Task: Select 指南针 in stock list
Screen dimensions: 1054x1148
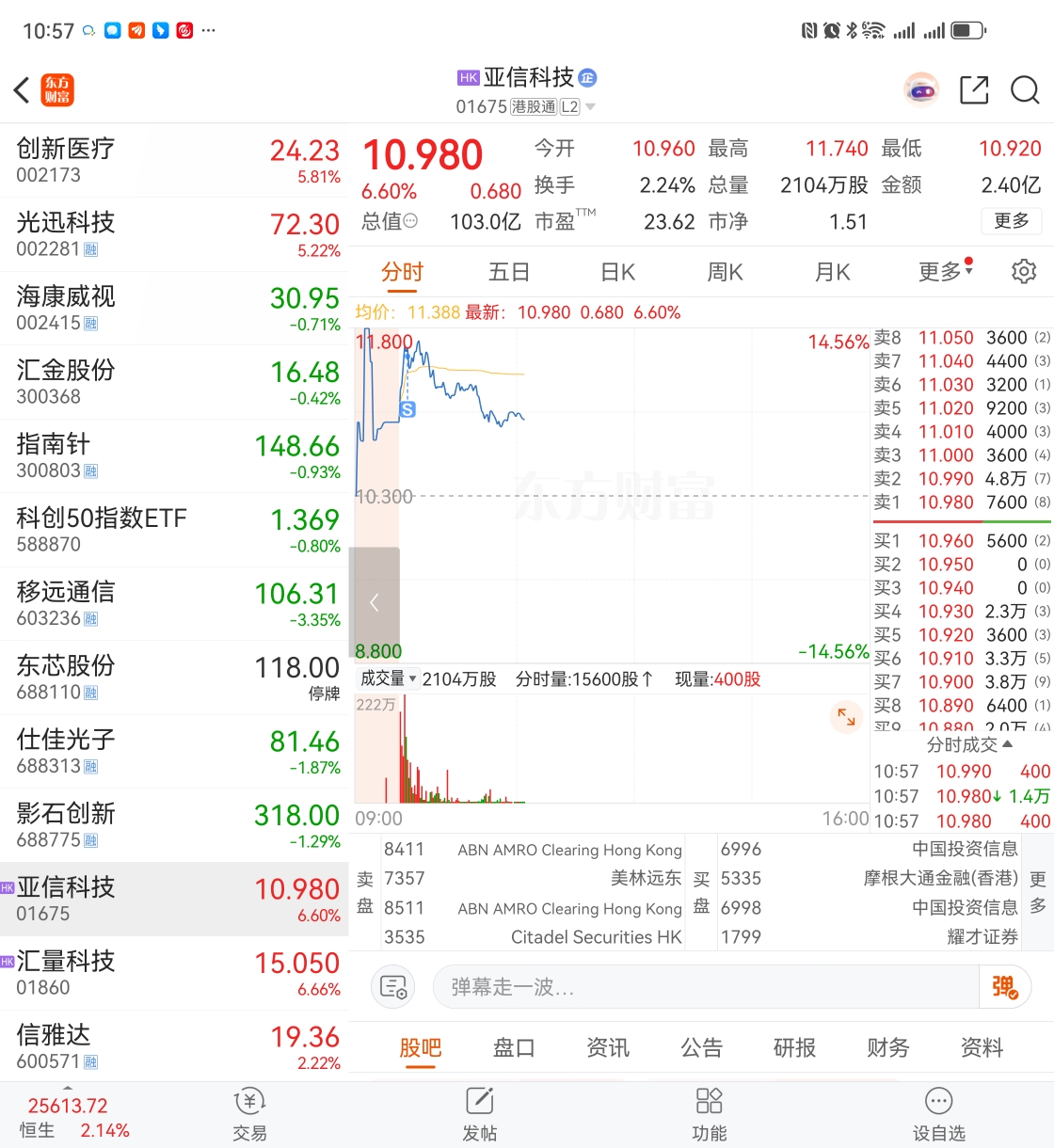Action: tap(174, 456)
